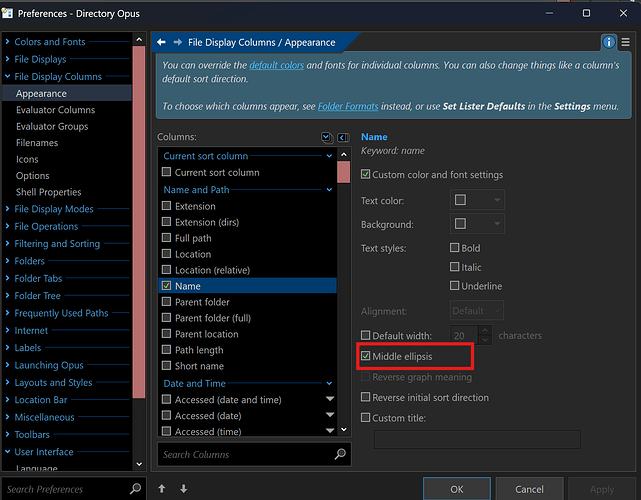The width and height of the screenshot is (641, 500).
Task: Expand the Colors and Fonts category
Action: coord(7,41)
